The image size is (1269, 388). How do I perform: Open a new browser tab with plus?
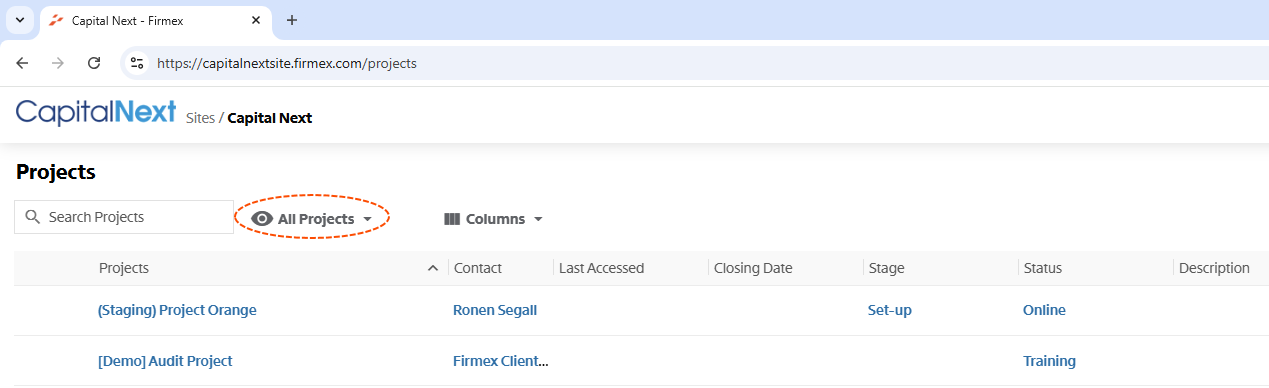point(292,20)
